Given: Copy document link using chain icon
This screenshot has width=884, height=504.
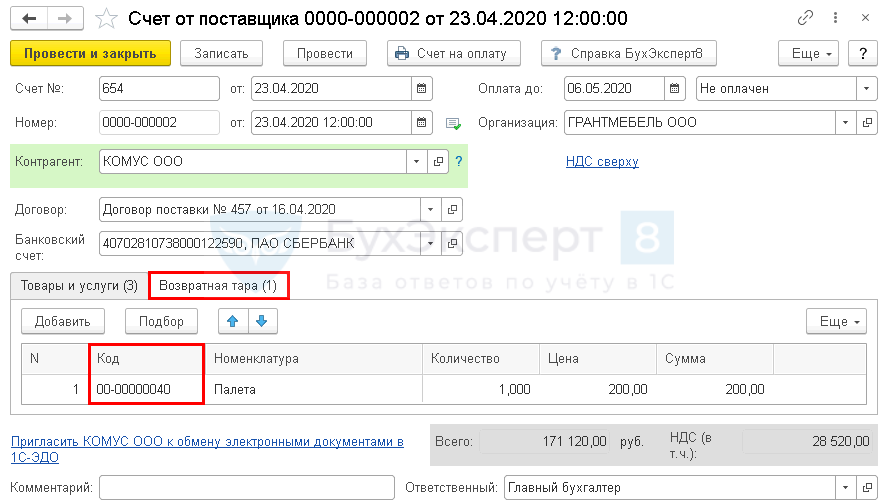Looking at the screenshot, I should point(805,18).
